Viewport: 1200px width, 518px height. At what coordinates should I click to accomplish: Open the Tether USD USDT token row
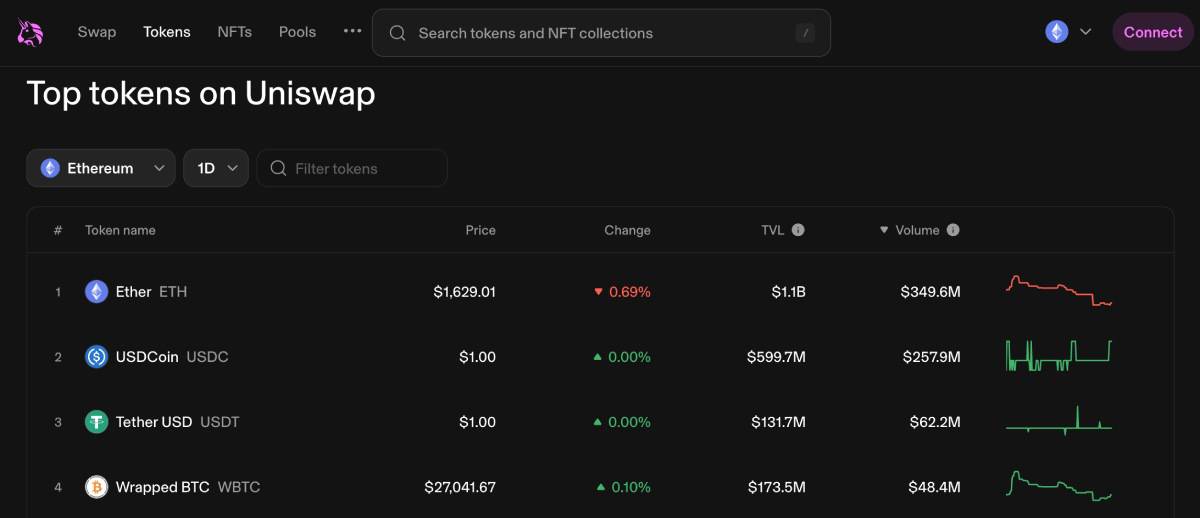click(x=600, y=422)
